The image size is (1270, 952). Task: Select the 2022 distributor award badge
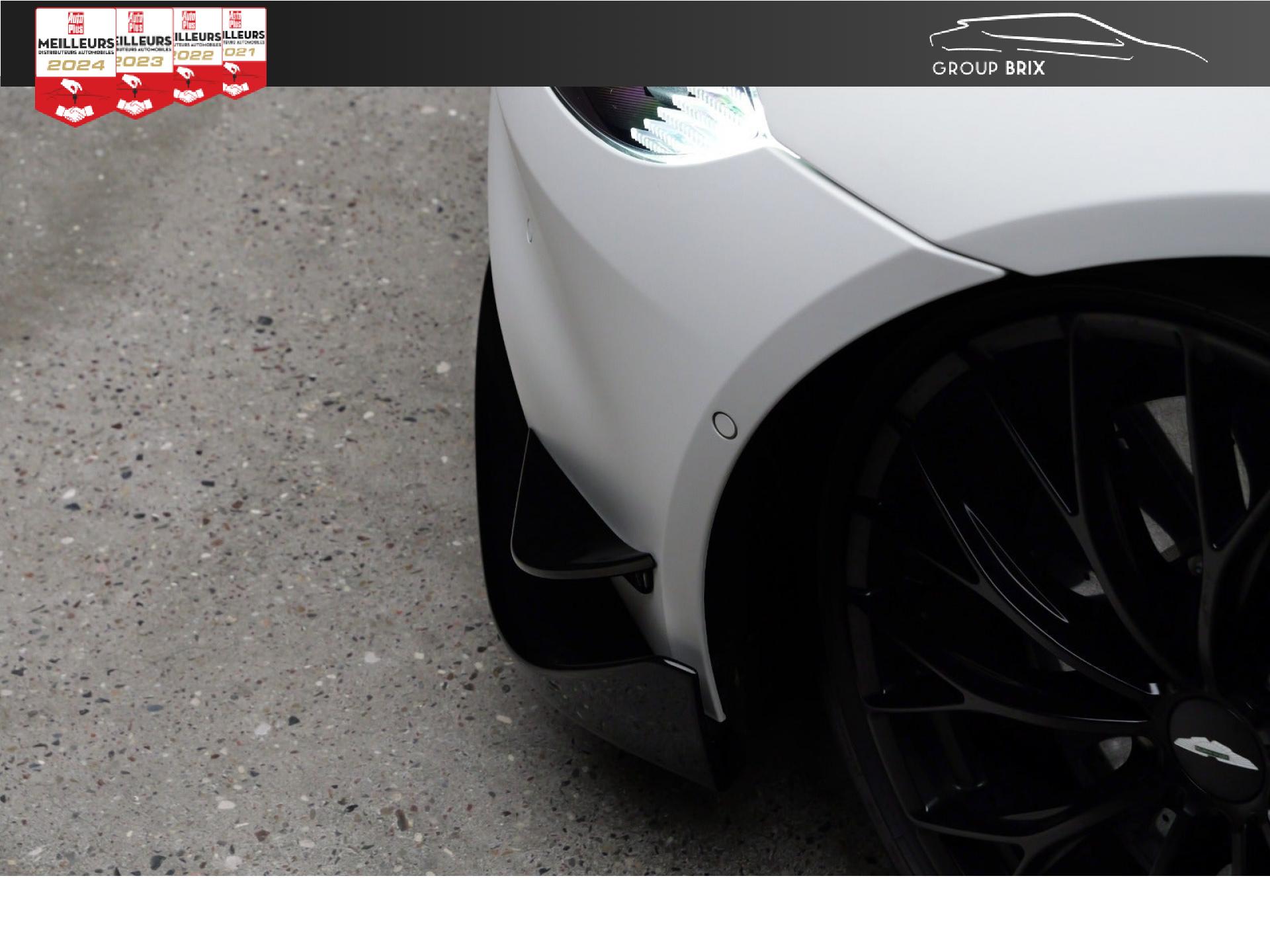(196, 56)
